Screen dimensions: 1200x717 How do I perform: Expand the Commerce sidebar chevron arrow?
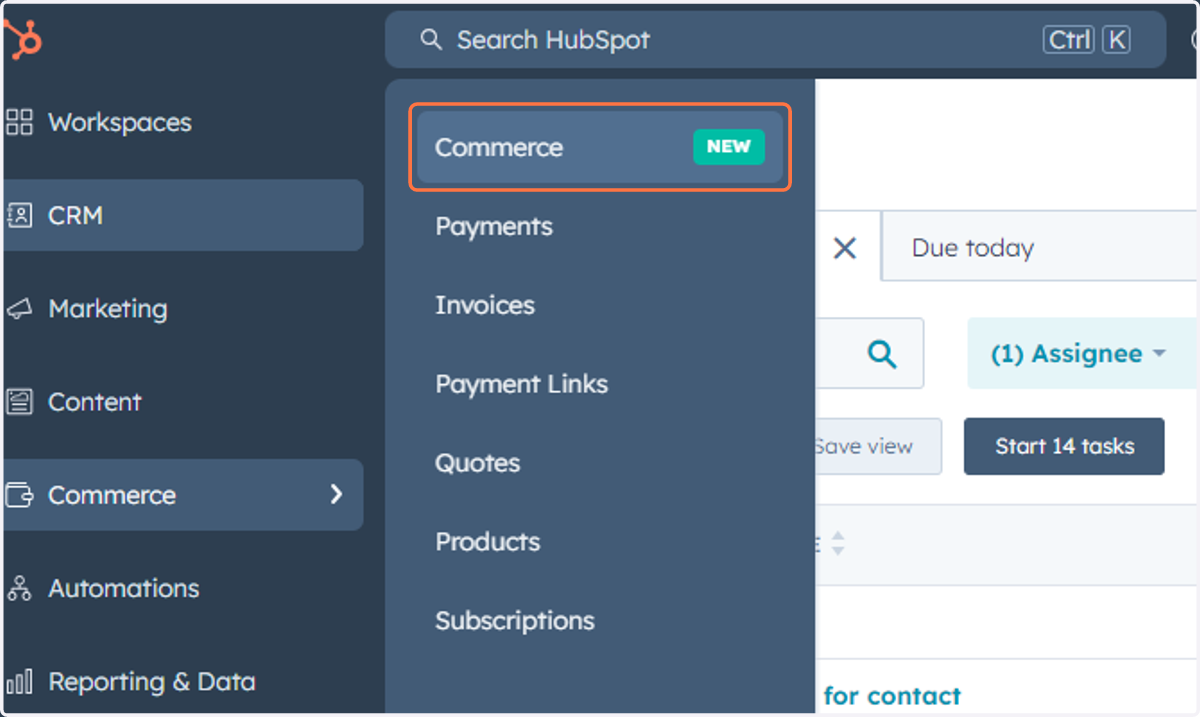[x=336, y=494]
